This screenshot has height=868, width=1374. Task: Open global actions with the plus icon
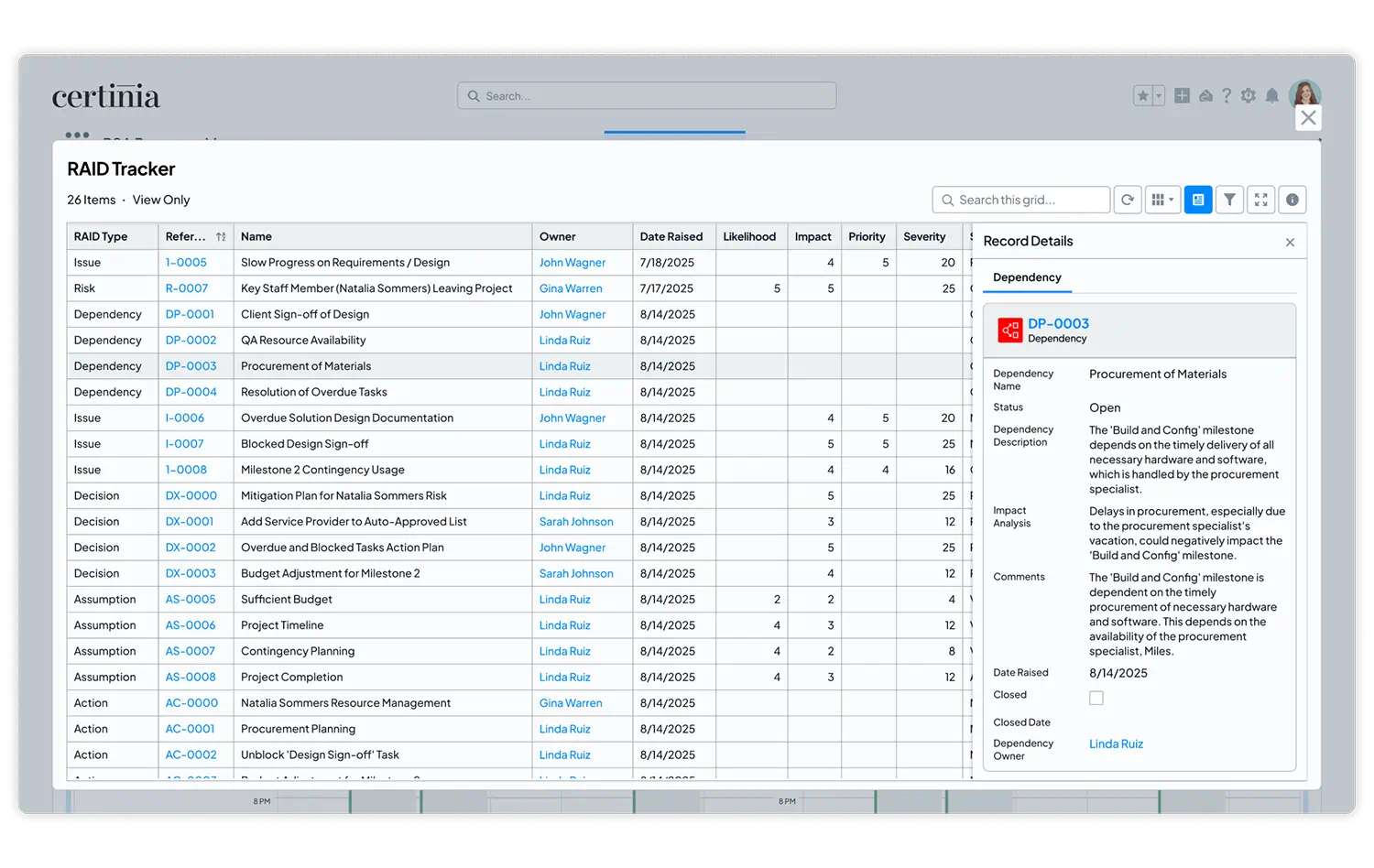(x=1182, y=95)
